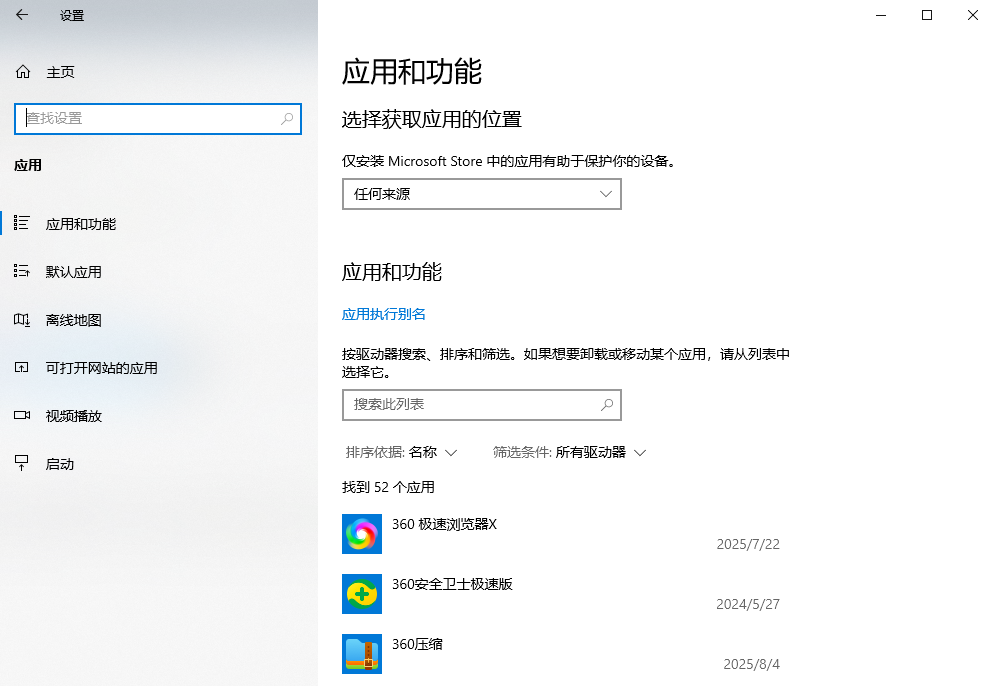Select the 可打开网站的应用 icon

(21, 367)
